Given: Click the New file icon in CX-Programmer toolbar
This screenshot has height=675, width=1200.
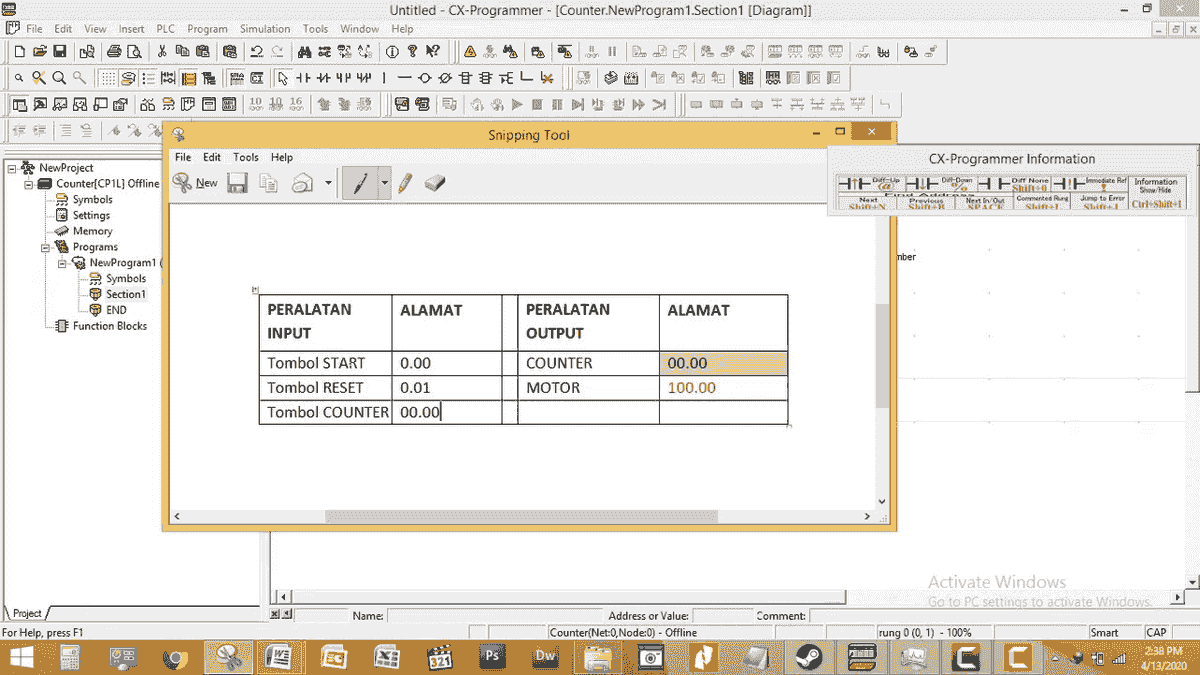Looking at the screenshot, I should click(19, 51).
